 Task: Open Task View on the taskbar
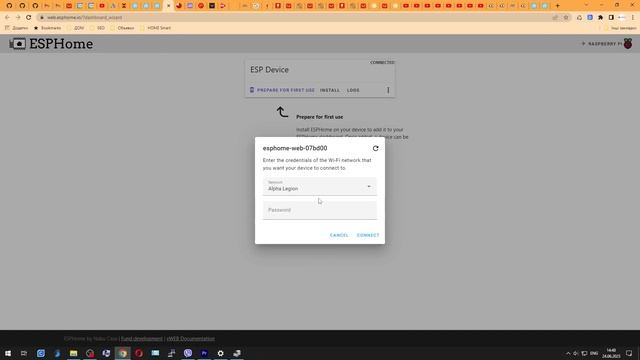[24, 353]
